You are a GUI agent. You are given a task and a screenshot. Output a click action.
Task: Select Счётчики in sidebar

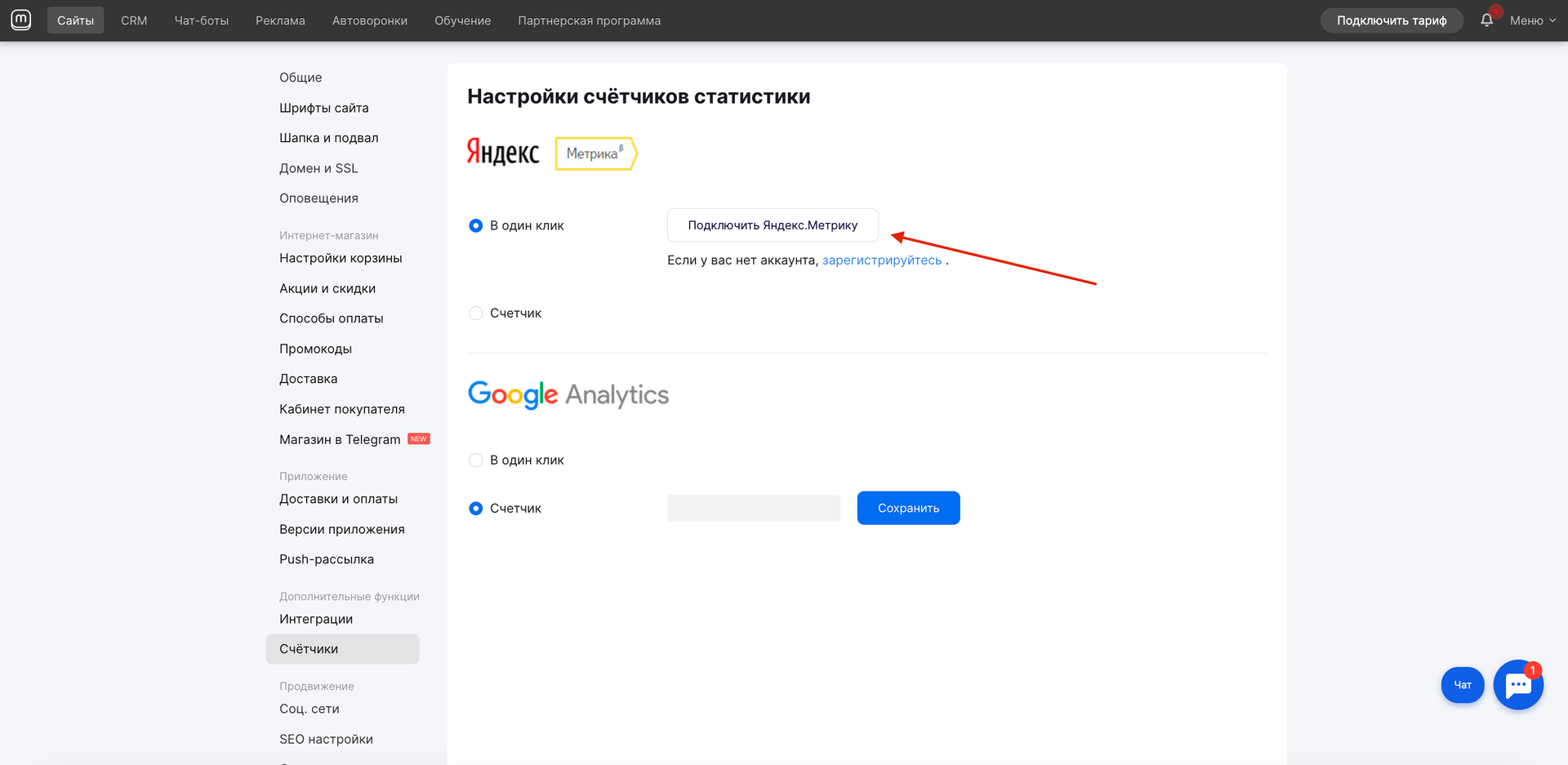pos(343,649)
